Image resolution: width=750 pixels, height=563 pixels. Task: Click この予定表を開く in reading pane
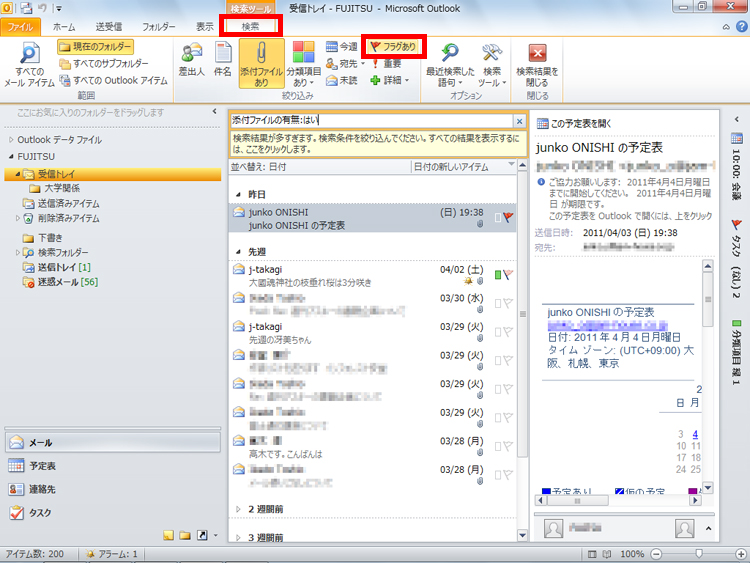pos(574,124)
